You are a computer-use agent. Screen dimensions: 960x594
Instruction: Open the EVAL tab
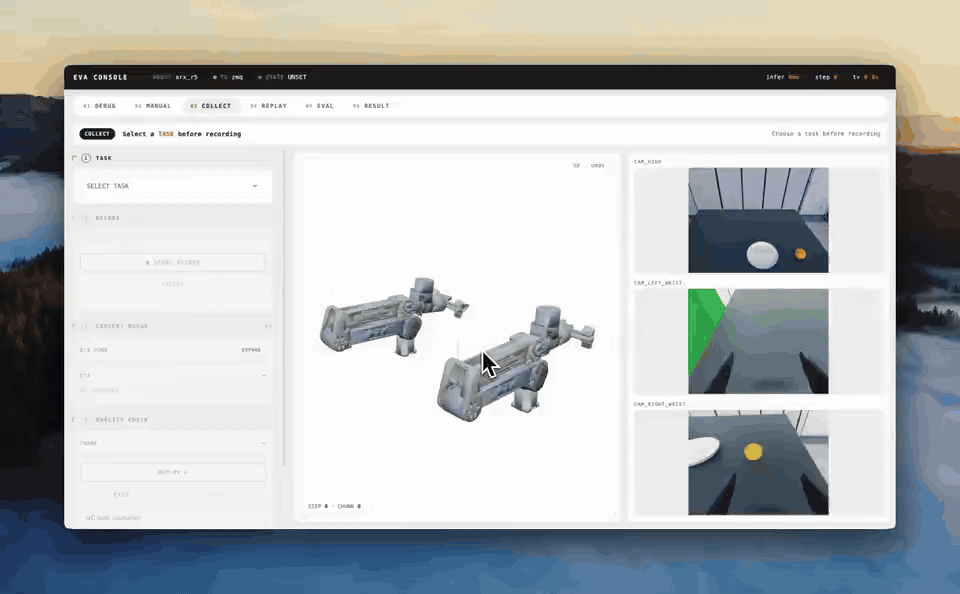point(320,106)
